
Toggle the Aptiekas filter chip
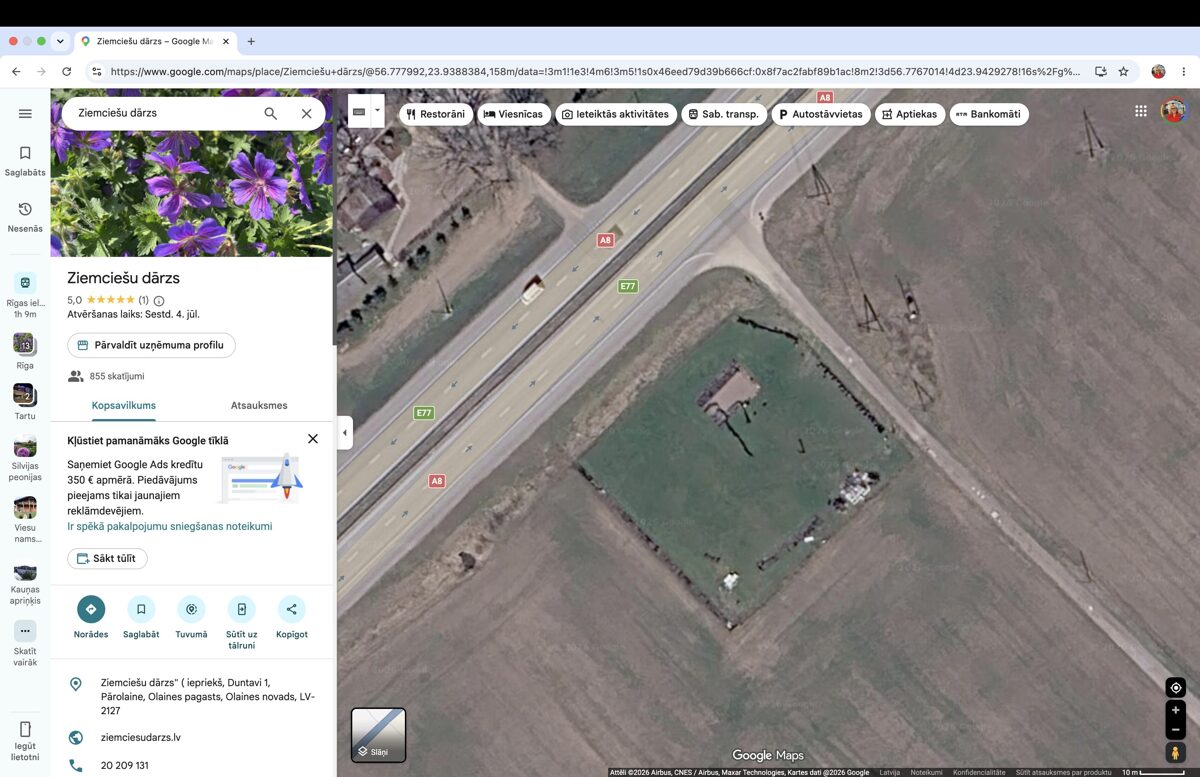910,114
